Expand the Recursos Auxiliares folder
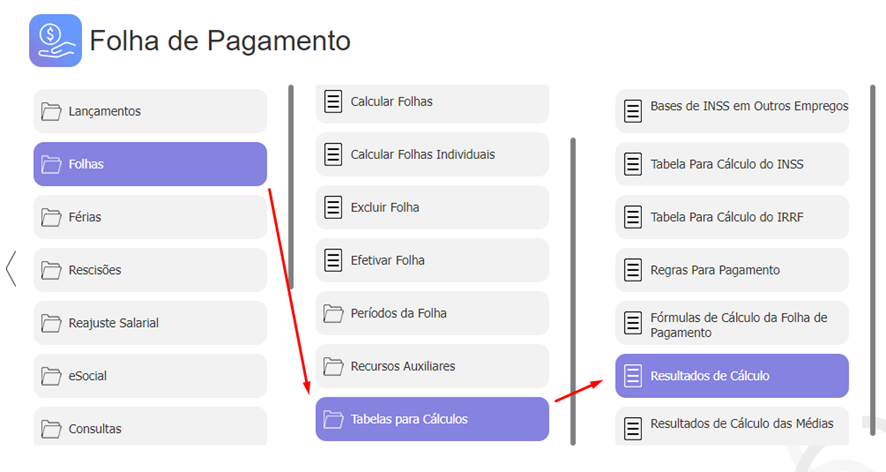886x472 pixels. pyautogui.click(x=432, y=366)
